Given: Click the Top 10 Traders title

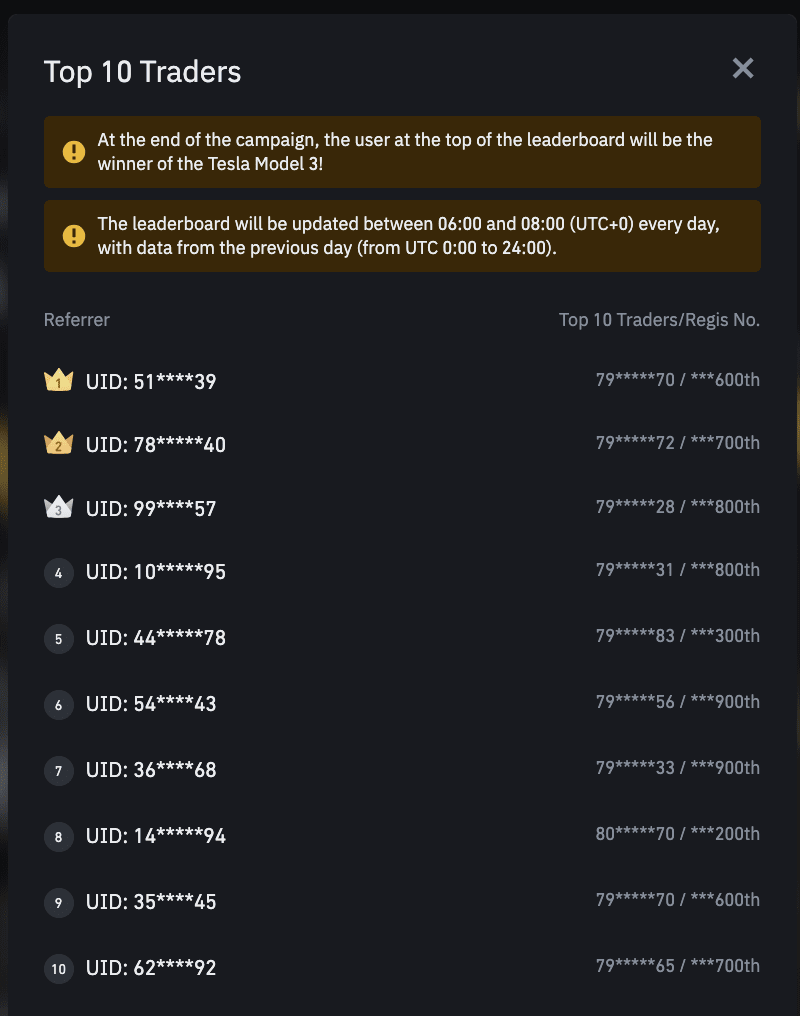Looking at the screenshot, I should click(142, 72).
